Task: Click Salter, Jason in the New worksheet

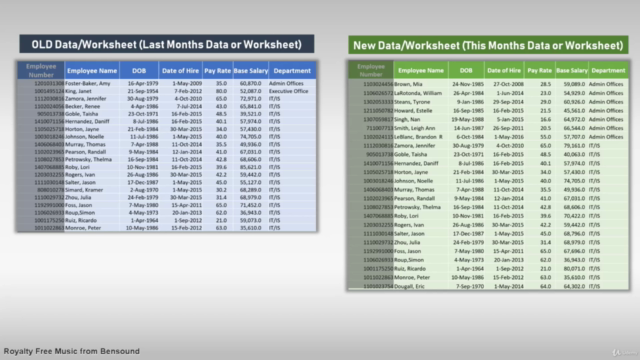Action: (409, 234)
